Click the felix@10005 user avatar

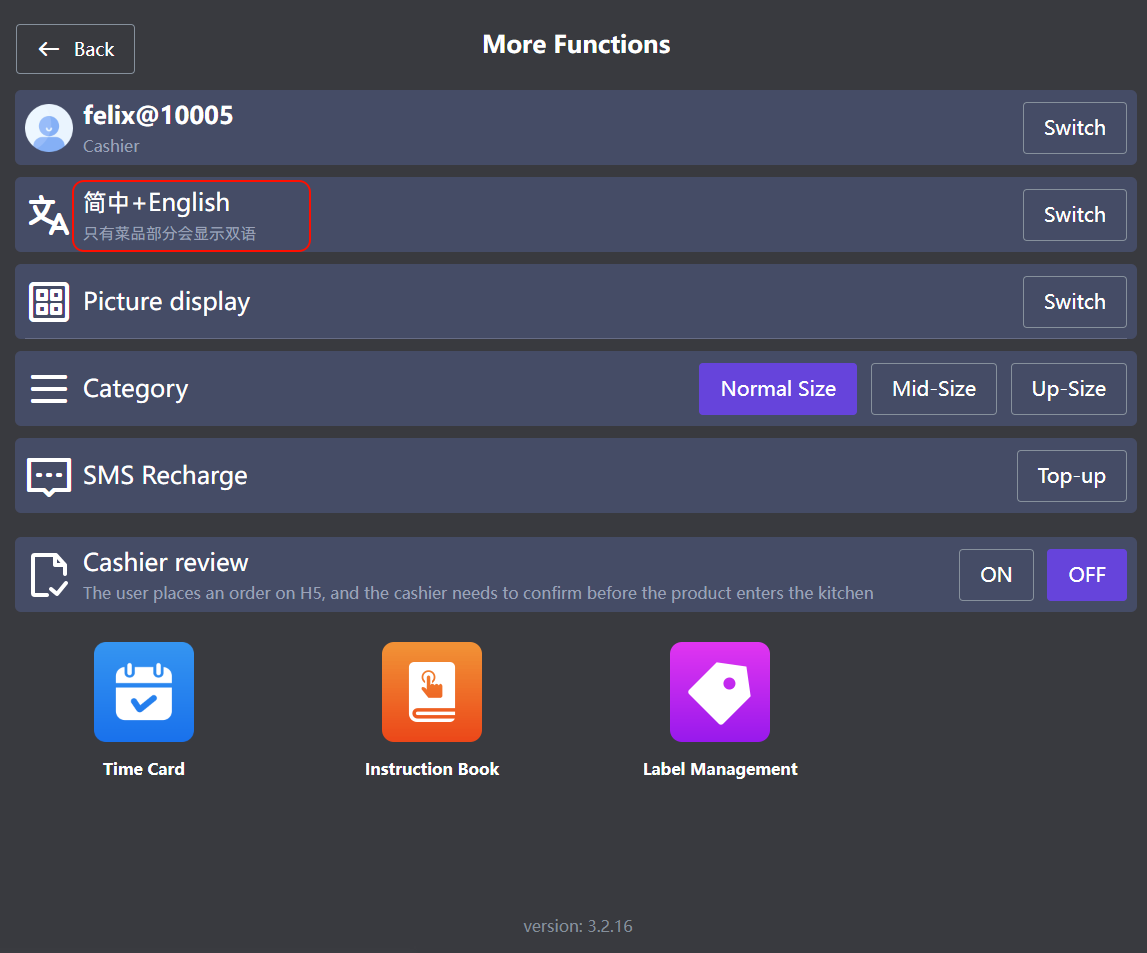coord(49,128)
